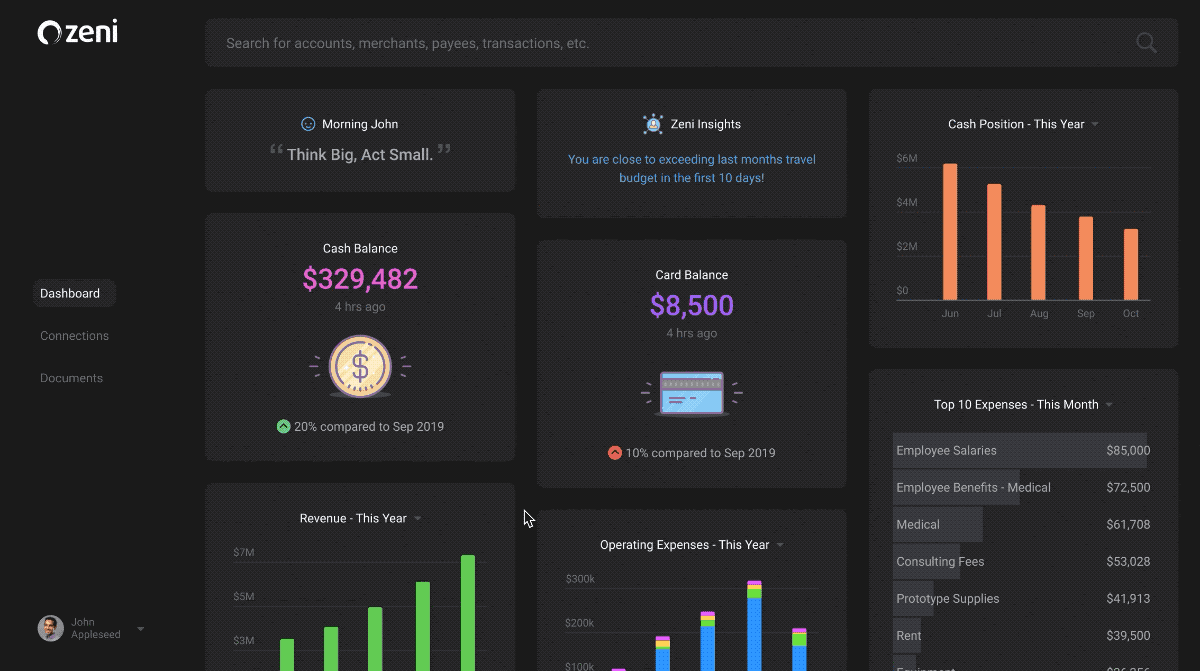
Task: Open the Top 10 Expenses month dropdown
Action: (1108, 404)
